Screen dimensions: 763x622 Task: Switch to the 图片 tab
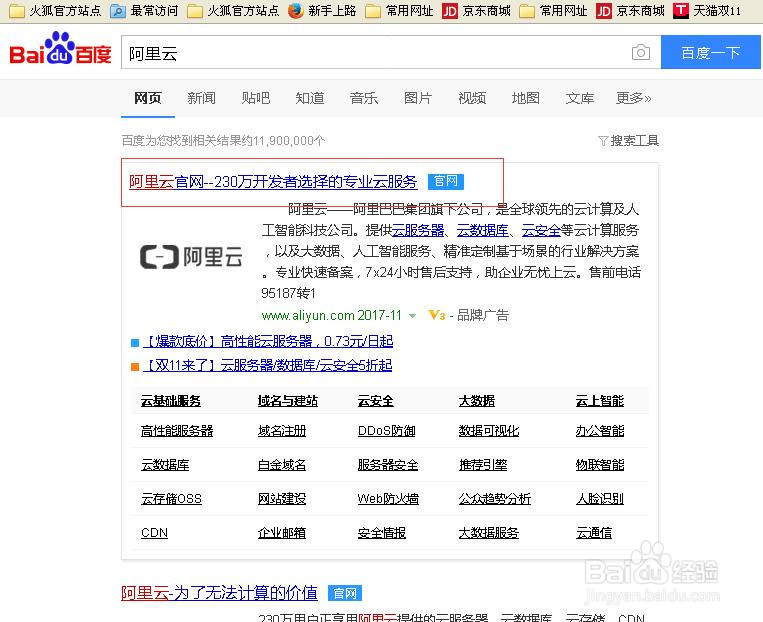418,98
